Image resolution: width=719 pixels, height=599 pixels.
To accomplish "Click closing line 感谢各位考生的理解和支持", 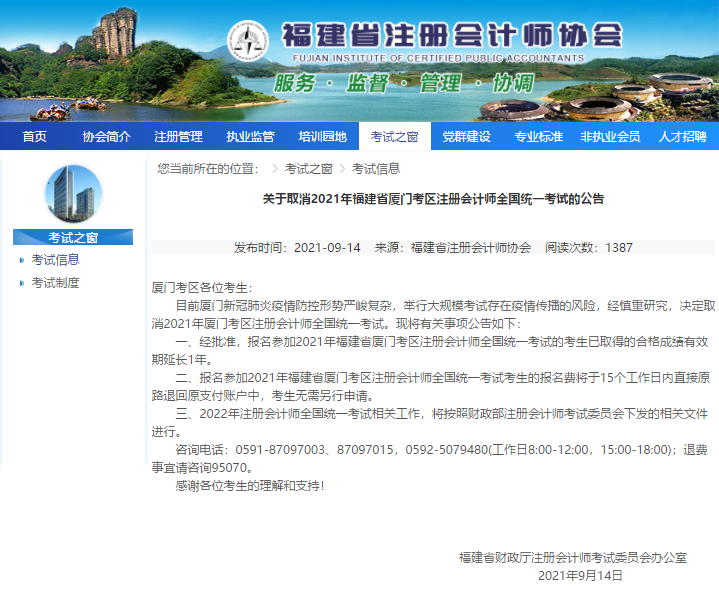I will coord(248,486).
